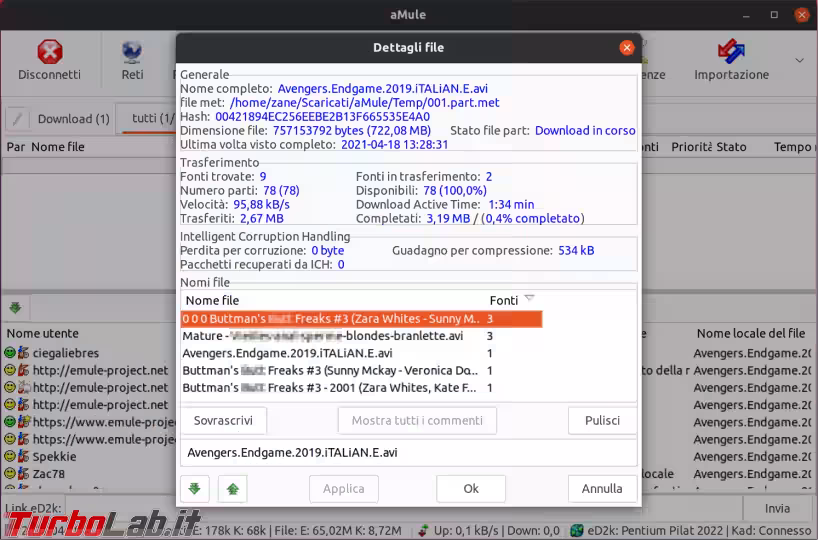The height and width of the screenshot is (540, 818).
Task: Click the 'Download in corso' status text
Action: [x=585, y=130]
